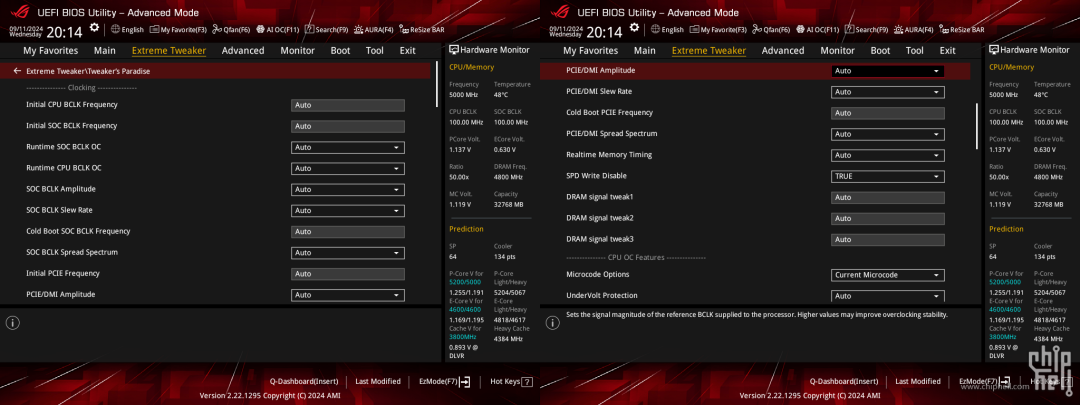The height and width of the screenshot is (405, 1080).
Task: Click the settings list scrollbar in CPU OC Features screenshot
Action: coord(977,126)
